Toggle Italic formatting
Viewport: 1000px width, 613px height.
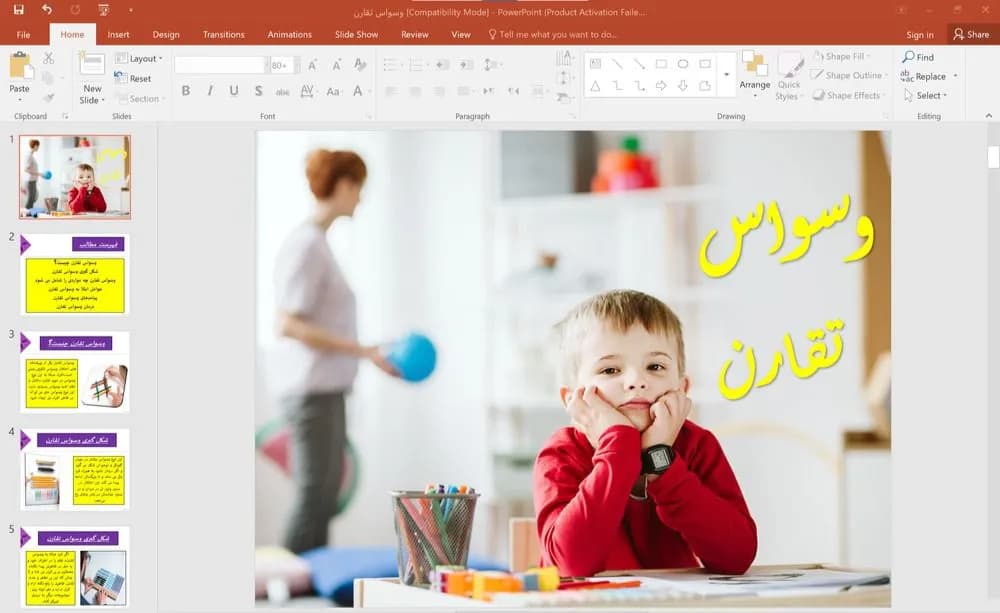point(210,91)
